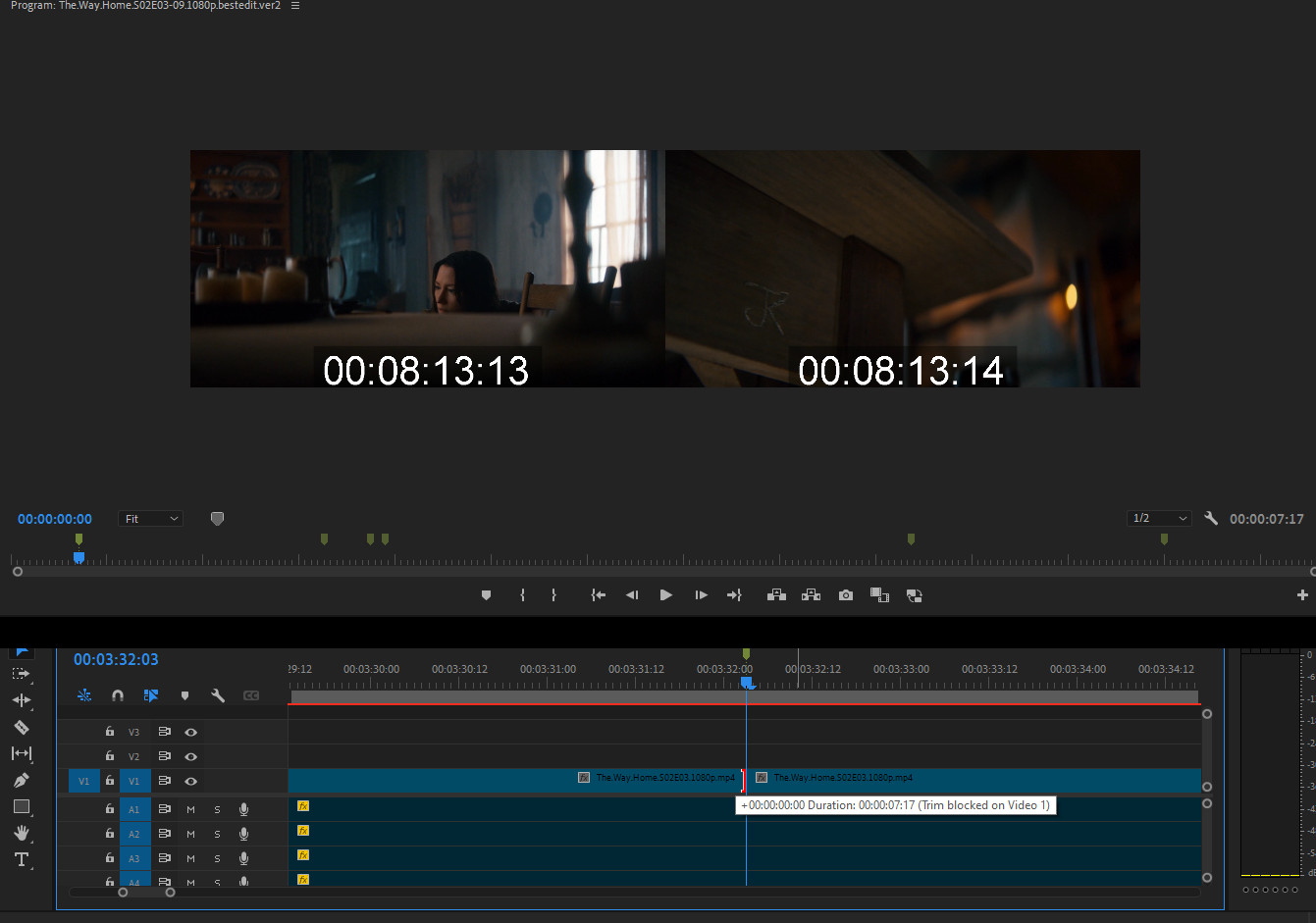1316x923 pixels.
Task: Toggle A3 track targeting button
Action: coord(134,858)
